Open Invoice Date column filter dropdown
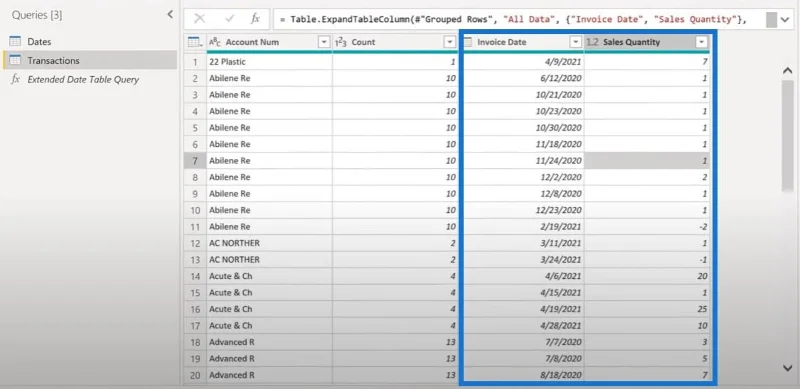Screen dimensions: 800x389 [x=576, y=42]
